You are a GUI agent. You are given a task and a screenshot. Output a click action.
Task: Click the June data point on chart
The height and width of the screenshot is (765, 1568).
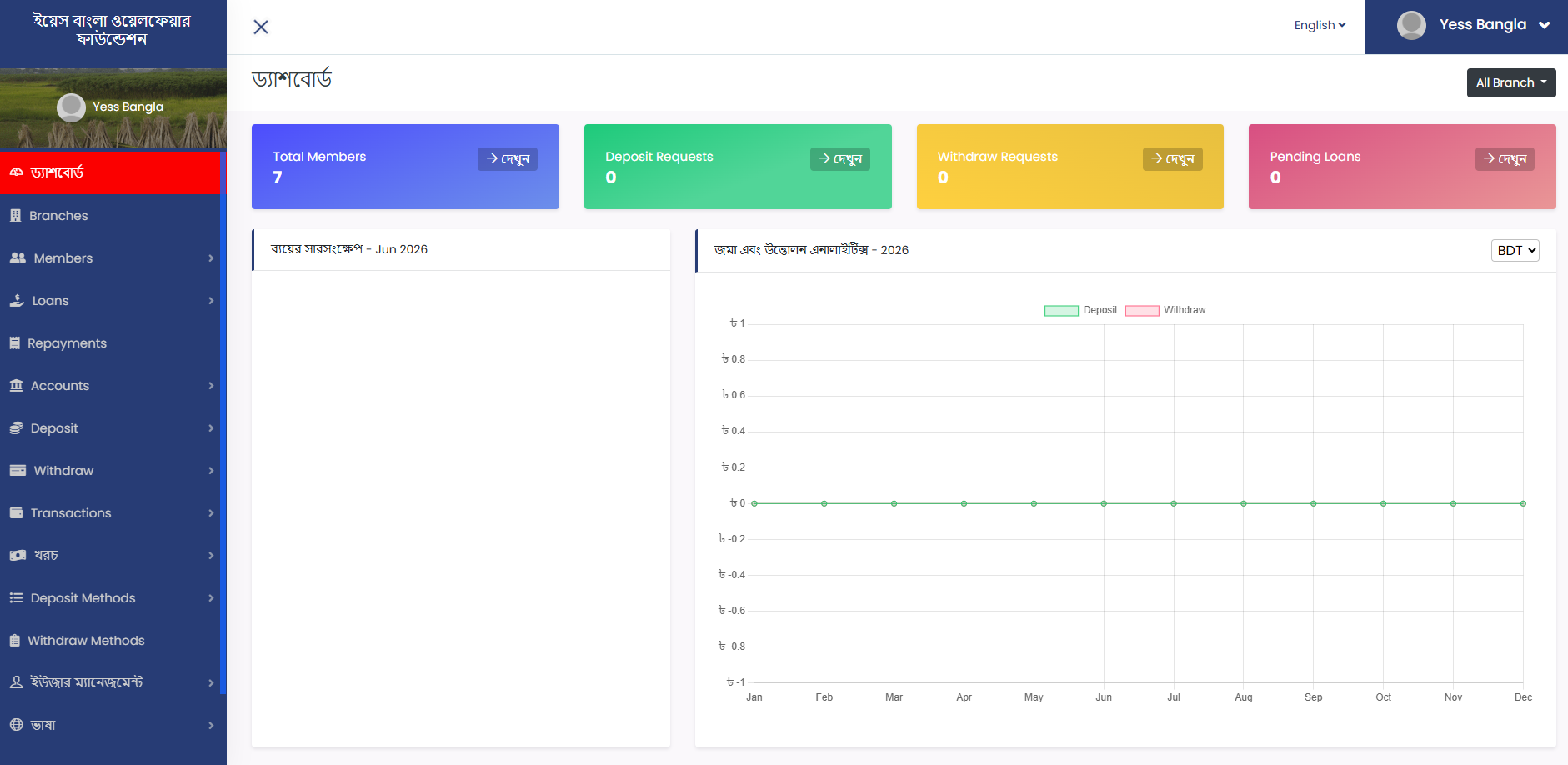pos(1104,503)
